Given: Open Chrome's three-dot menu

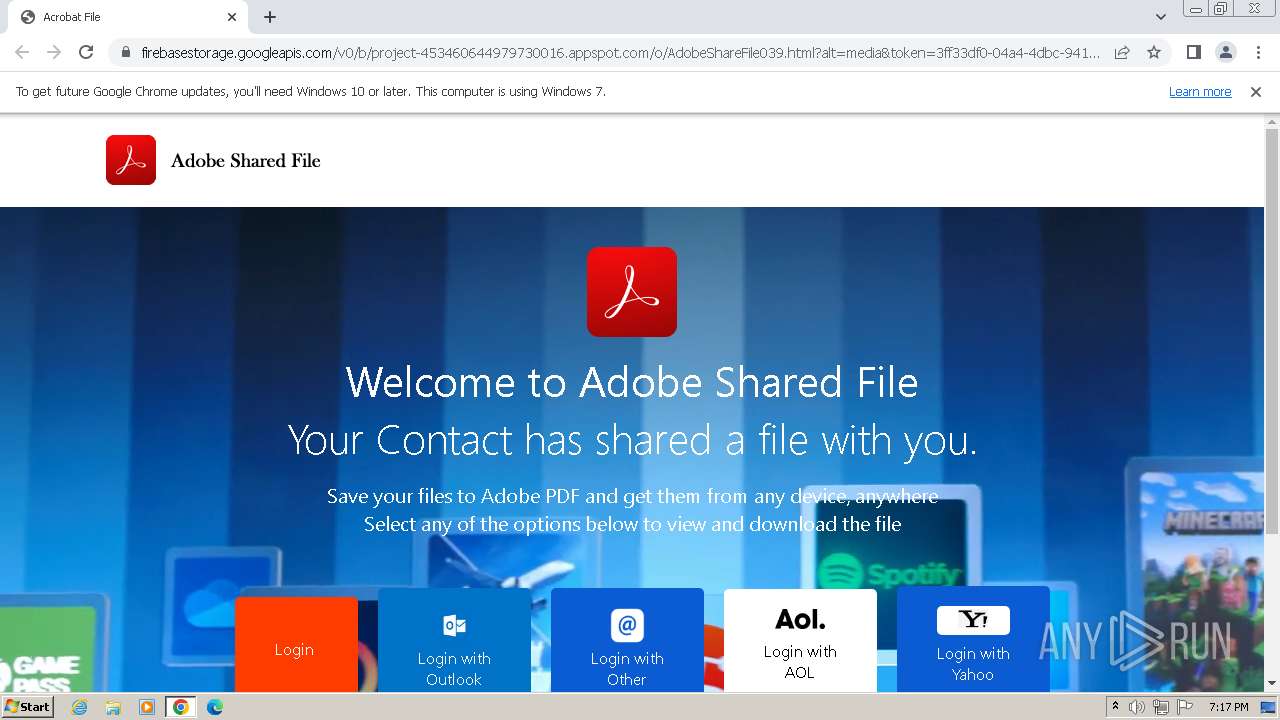Looking at the screenshot, I should [1258, 52].
